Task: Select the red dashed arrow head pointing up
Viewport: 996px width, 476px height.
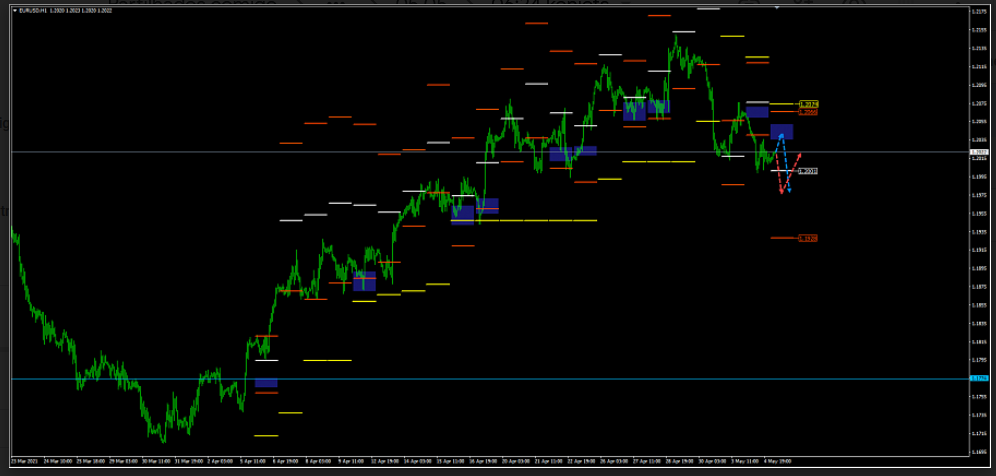Action: click(800, 155)
